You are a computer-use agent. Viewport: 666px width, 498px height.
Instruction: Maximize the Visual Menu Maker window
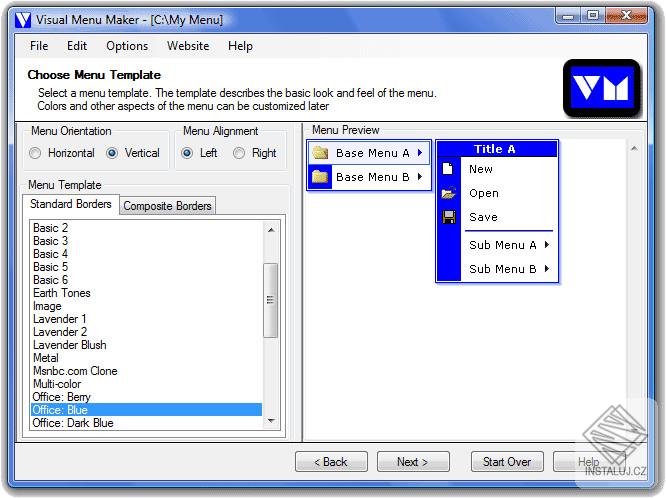click(x=593, y=16)
